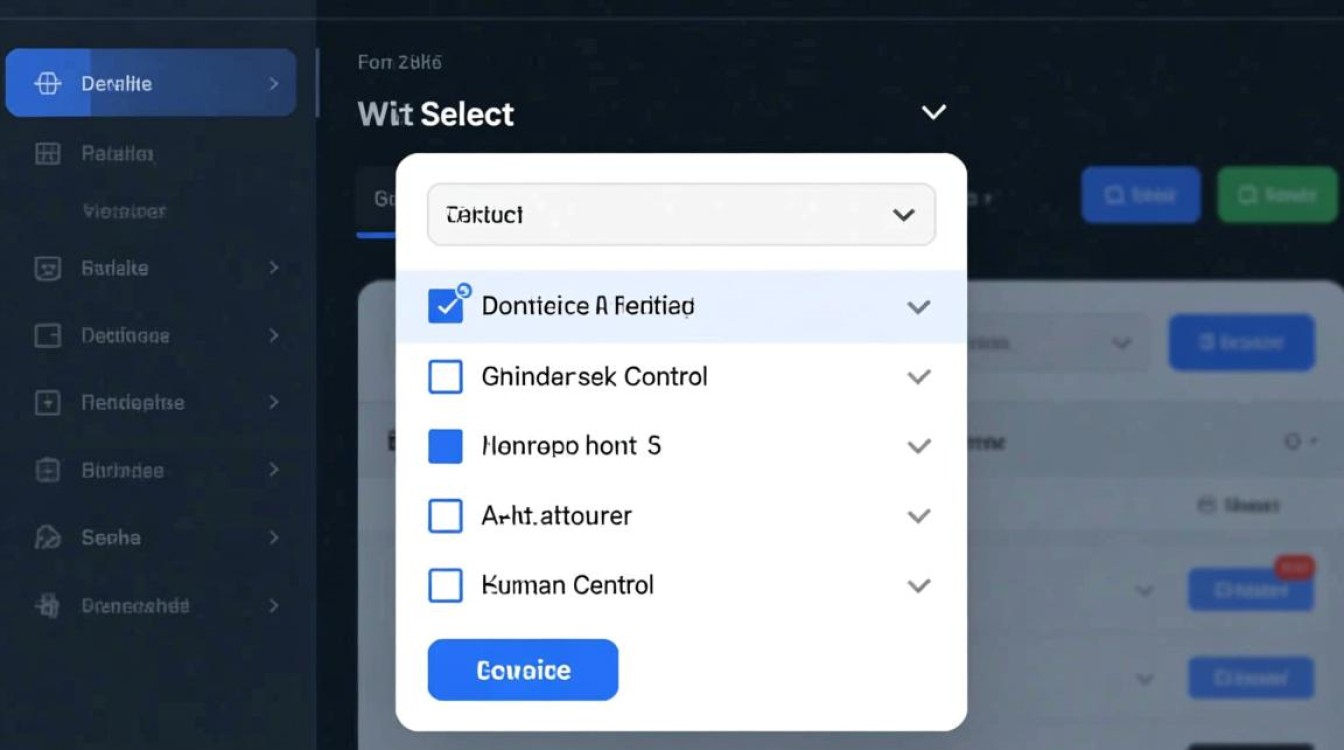This screenshot has height=750, width=1344.
Task: Uncheck the Donteice A Feritiad checkbox
Action: click(445, 306)
